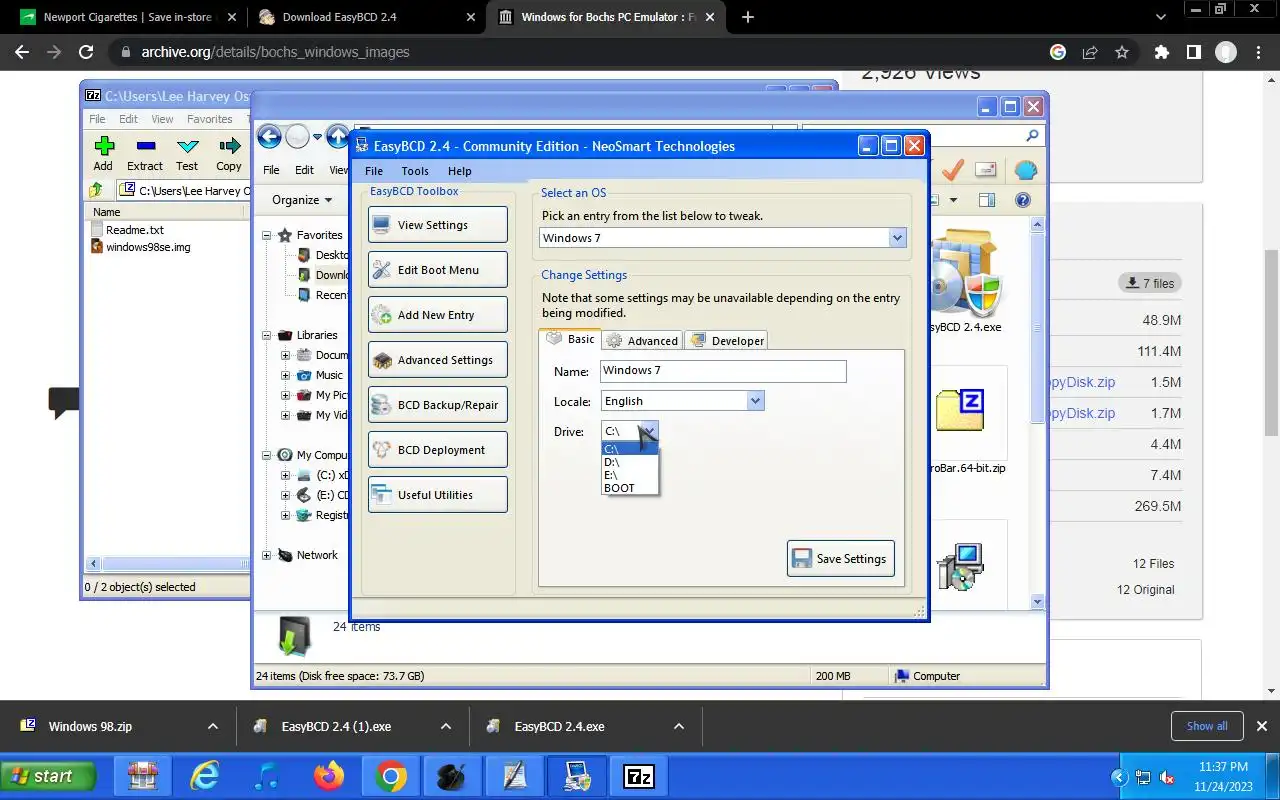Viewport: 1280px width, 800px height.
Task: Open Chrome from taskbar
Action: pyautogui.click(x=390, y=776)
